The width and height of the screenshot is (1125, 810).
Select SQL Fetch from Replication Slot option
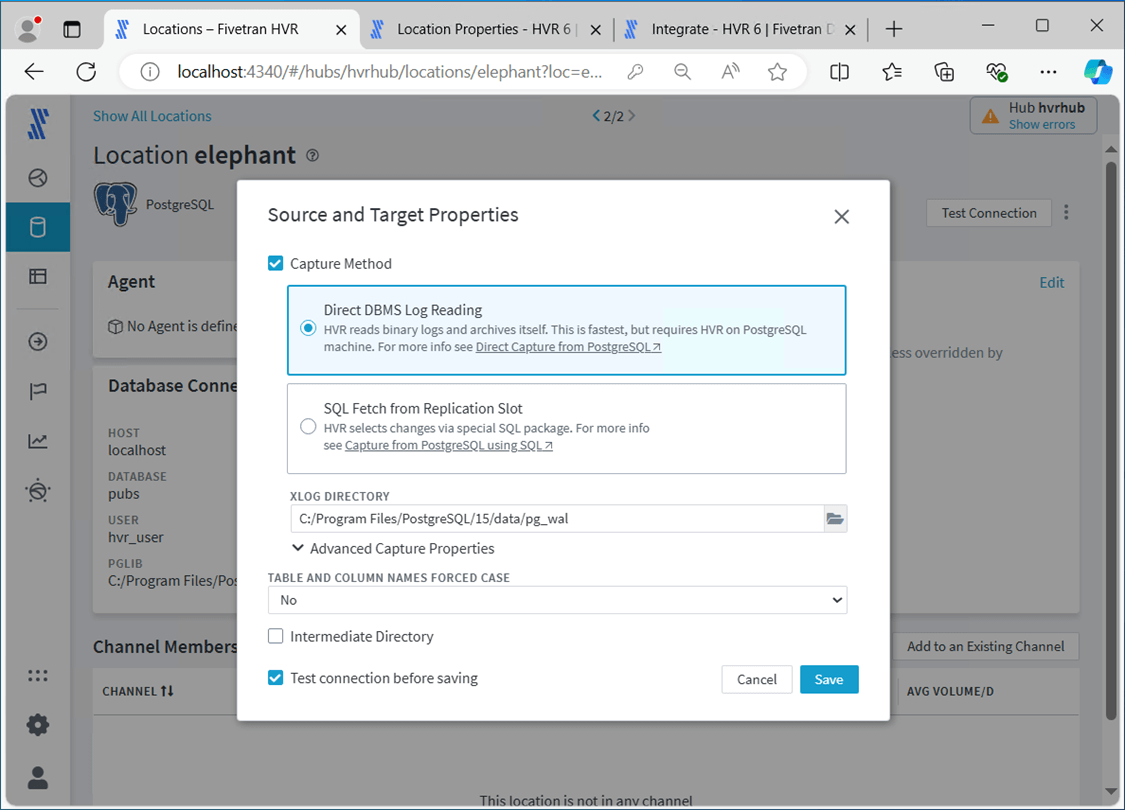pos(308,427)
